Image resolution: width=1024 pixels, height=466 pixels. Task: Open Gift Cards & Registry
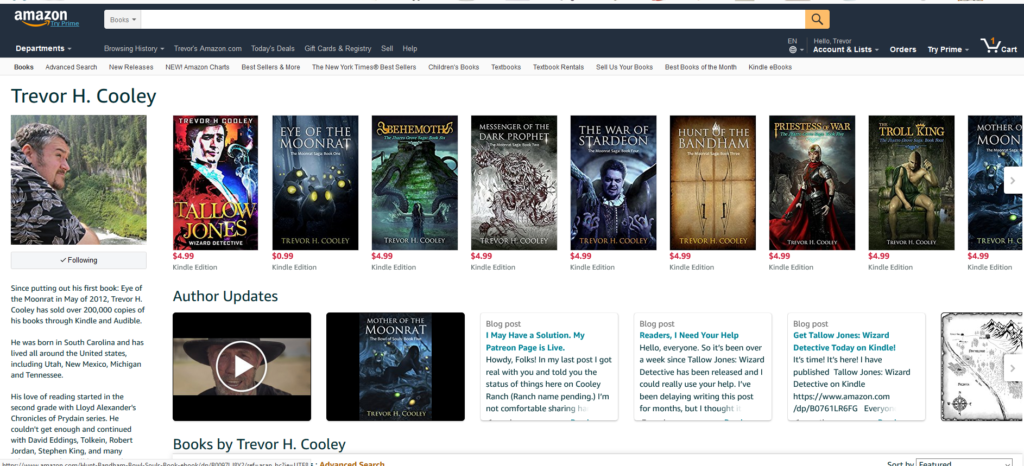(338, 49)
